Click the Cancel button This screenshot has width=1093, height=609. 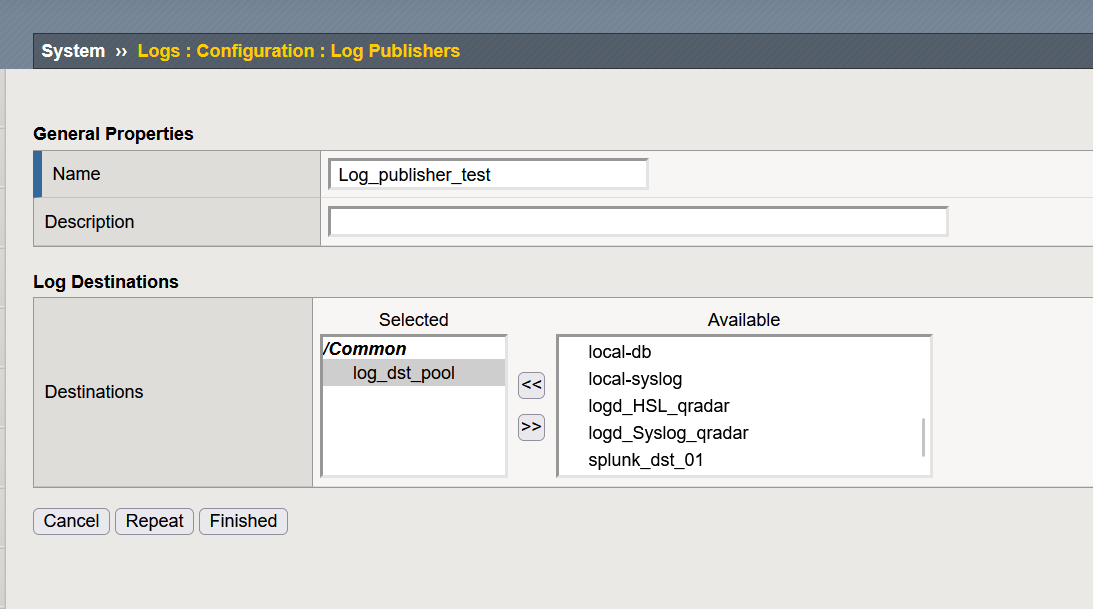coord(71,521)
